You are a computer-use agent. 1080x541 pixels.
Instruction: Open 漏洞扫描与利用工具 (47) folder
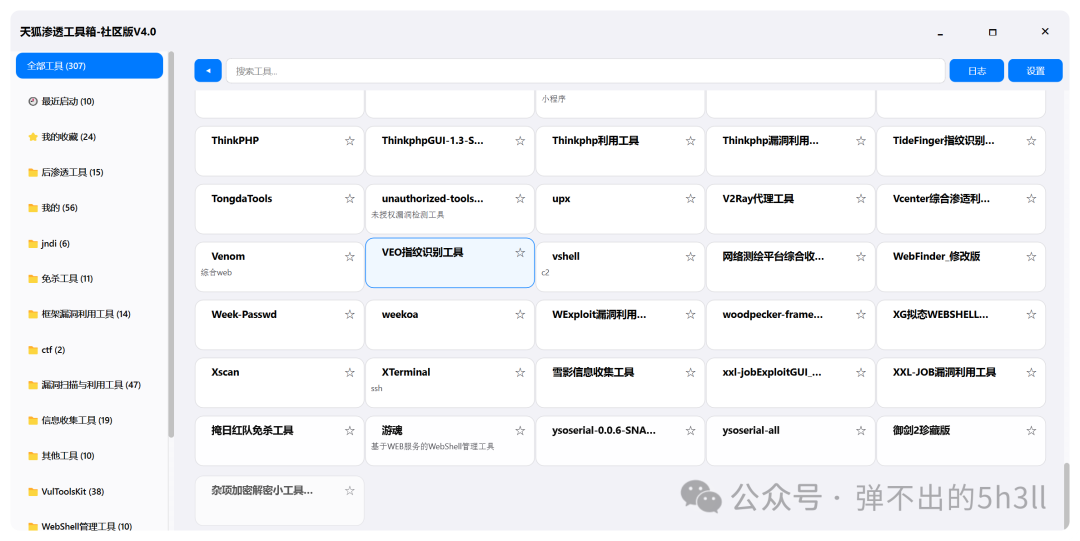[x=90, y=385]
